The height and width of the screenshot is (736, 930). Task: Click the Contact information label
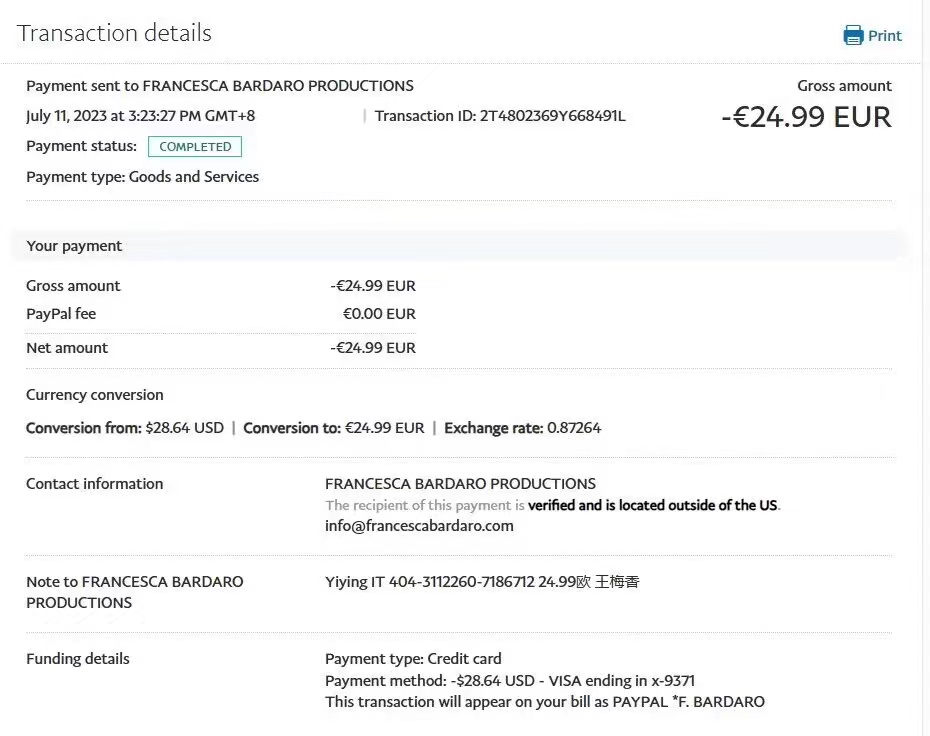point(94,484)
